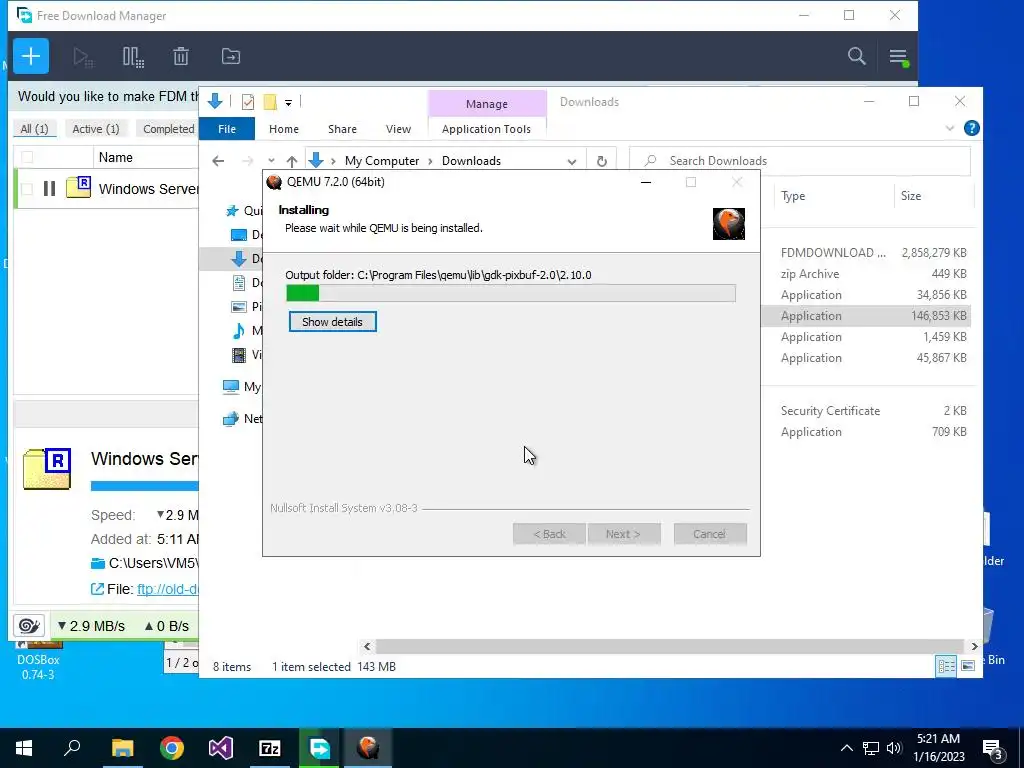The width and height of the screenshot is (1024, 768).
Task: Sort Explorer list by Type column
Action: pos(793,196)
